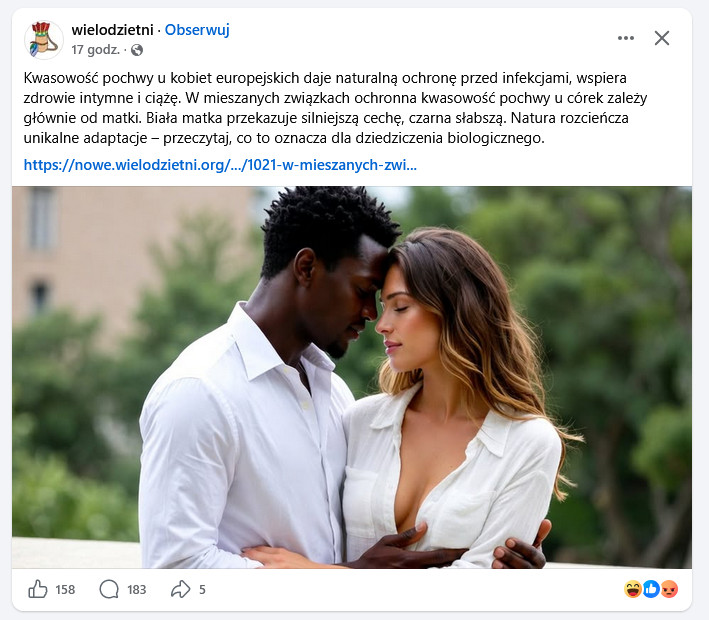The image size is (709, 620).
Task: View the 158 likes count
Action: click(x=65, y=590)
